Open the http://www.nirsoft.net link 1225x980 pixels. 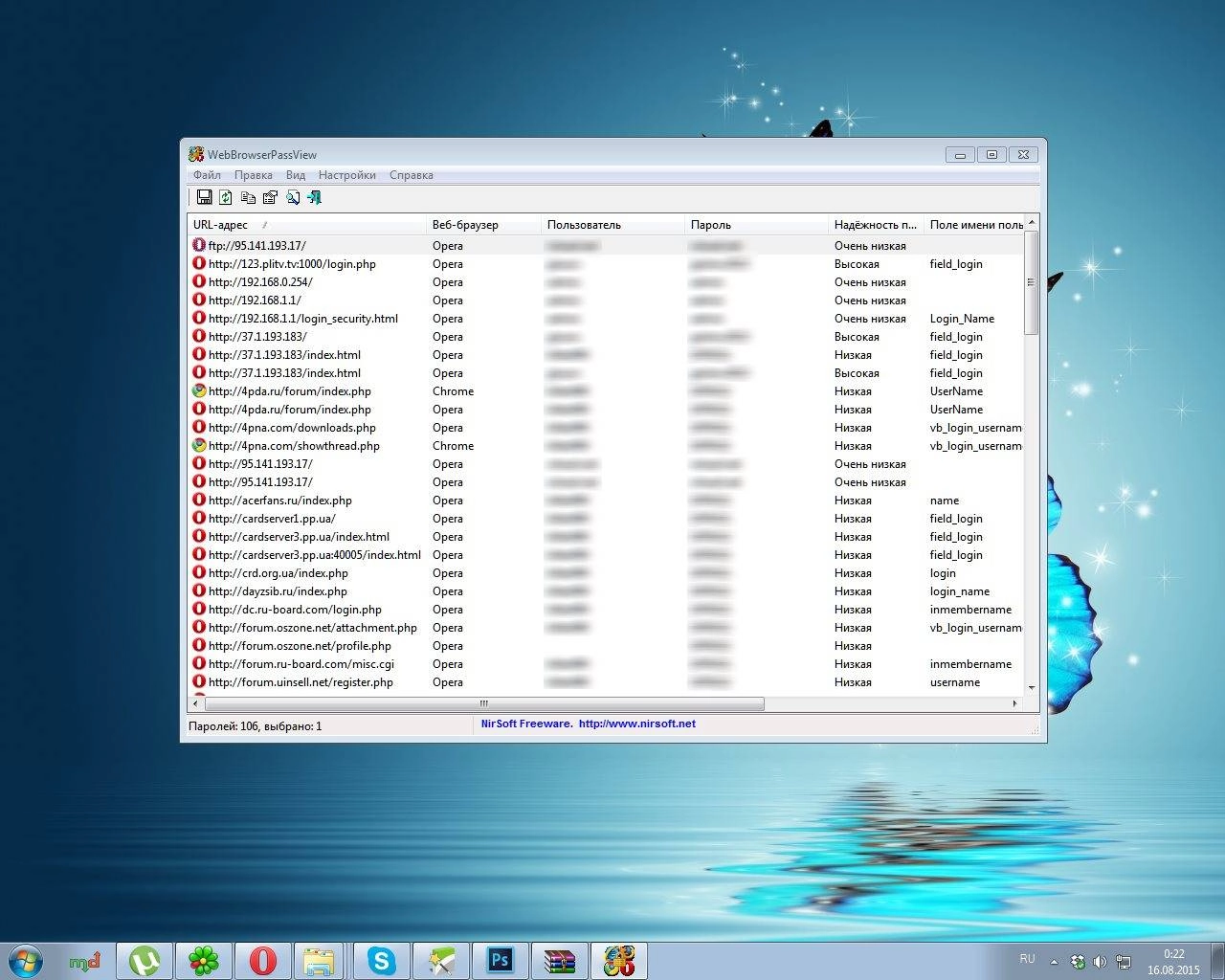pos(637,724)
